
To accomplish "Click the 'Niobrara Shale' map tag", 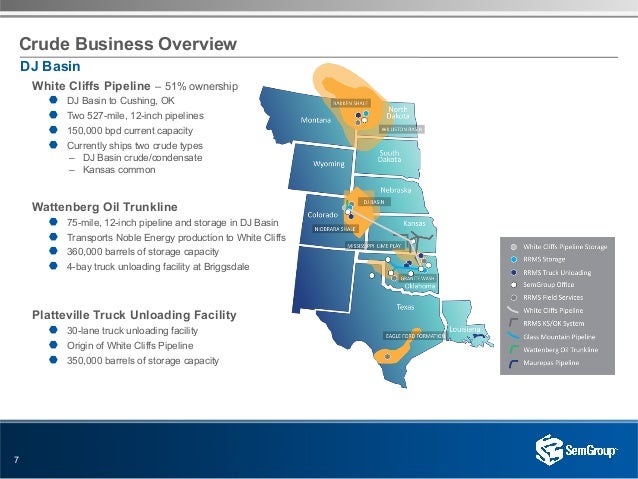I will coord(336,229).
